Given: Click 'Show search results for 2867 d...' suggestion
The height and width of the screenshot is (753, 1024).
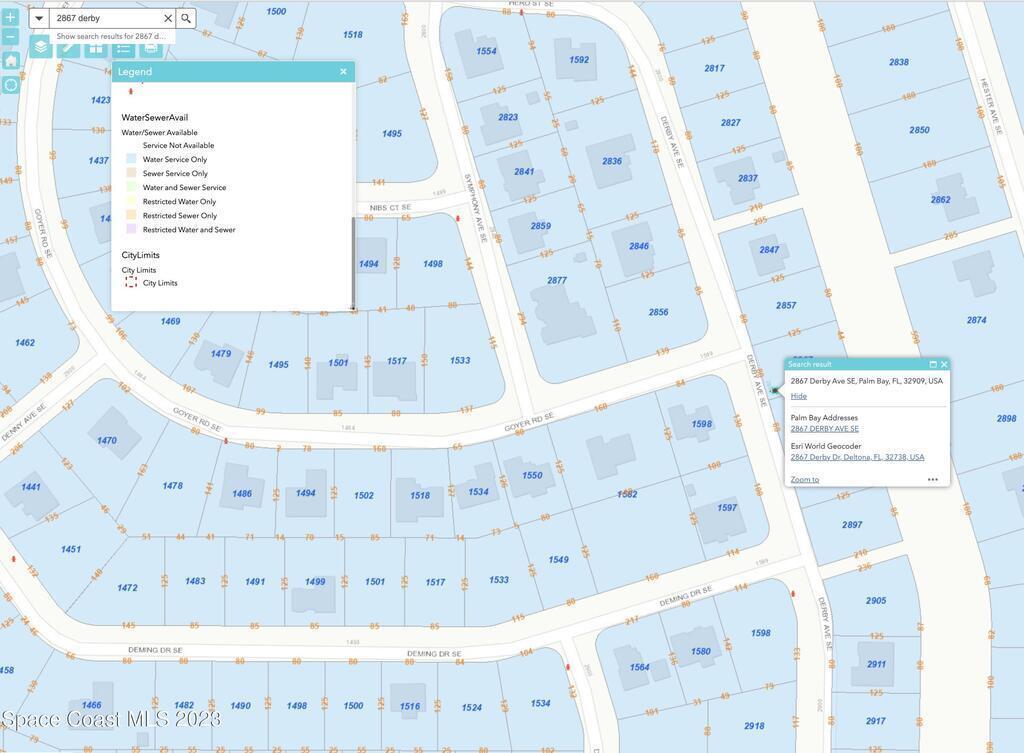Looking at the screenshot, I should point(111,36).
